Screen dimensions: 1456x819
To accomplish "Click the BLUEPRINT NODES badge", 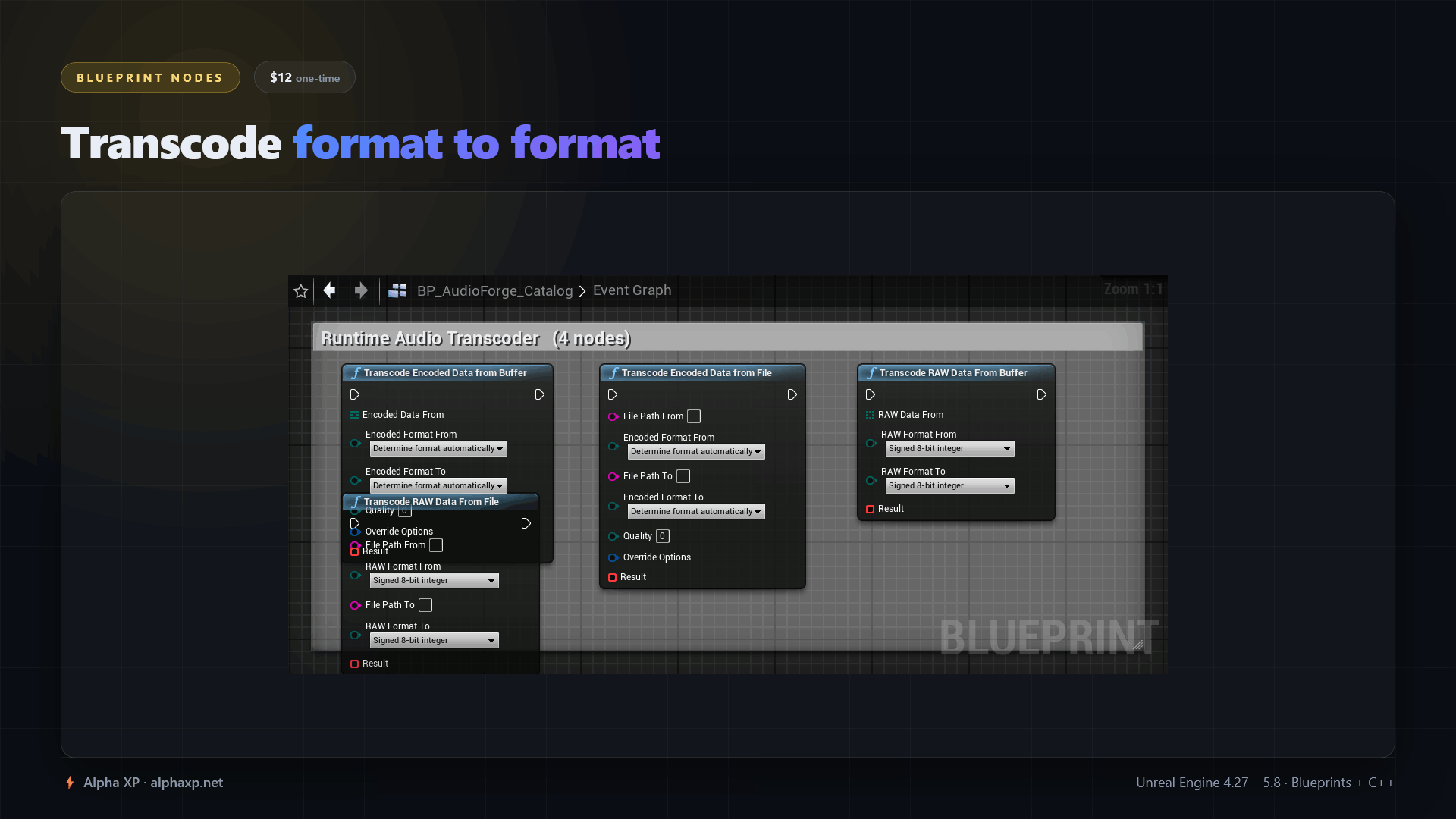I will coord(150,77).
